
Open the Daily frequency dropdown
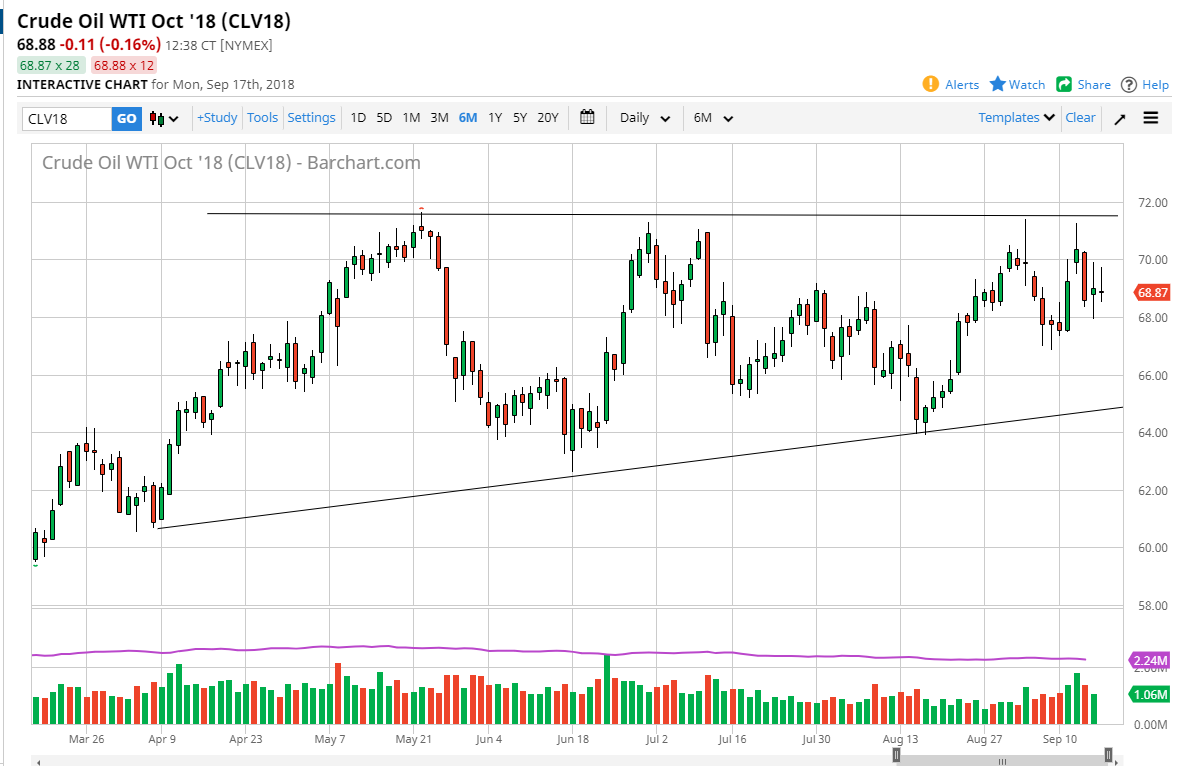click(x=644, y=118)
